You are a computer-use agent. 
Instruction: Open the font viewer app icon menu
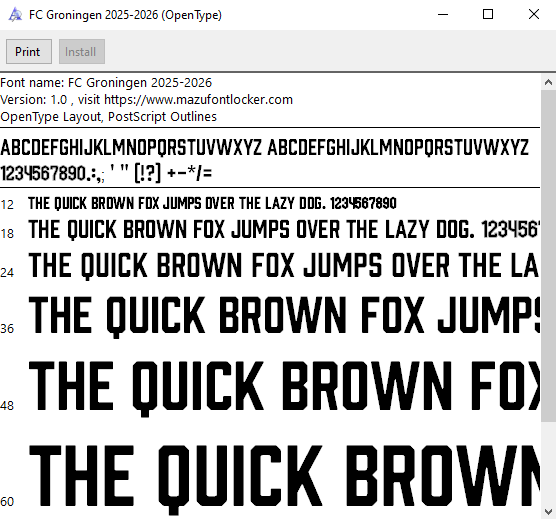[15, 15]
